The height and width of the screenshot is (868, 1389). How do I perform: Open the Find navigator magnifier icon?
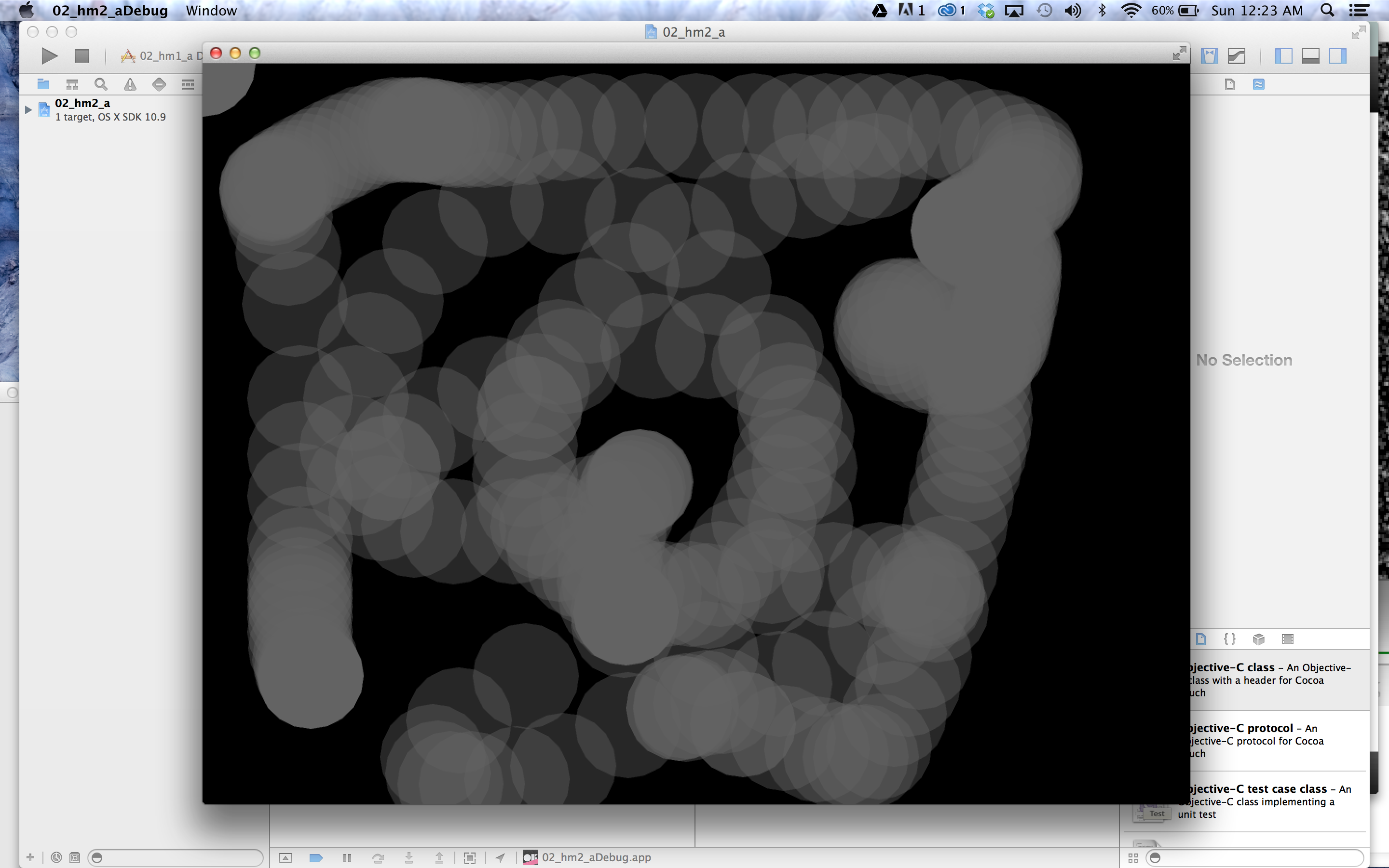click(101, 85)
